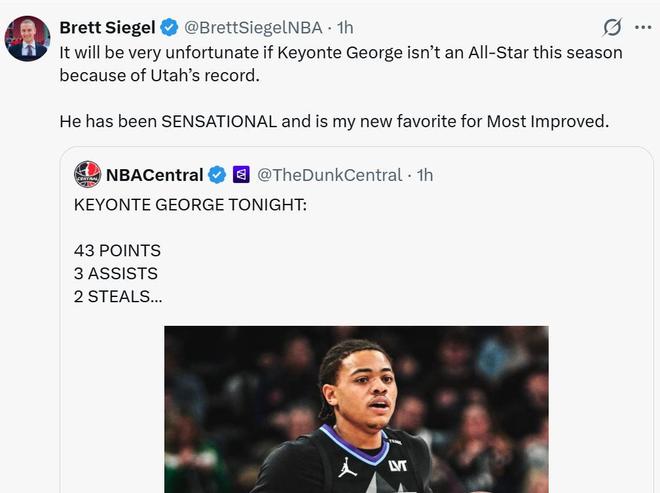This screenshot has height=493, width=660.
Task: Click the 1h timestamp on Brett's post
Action: point(345,27)
